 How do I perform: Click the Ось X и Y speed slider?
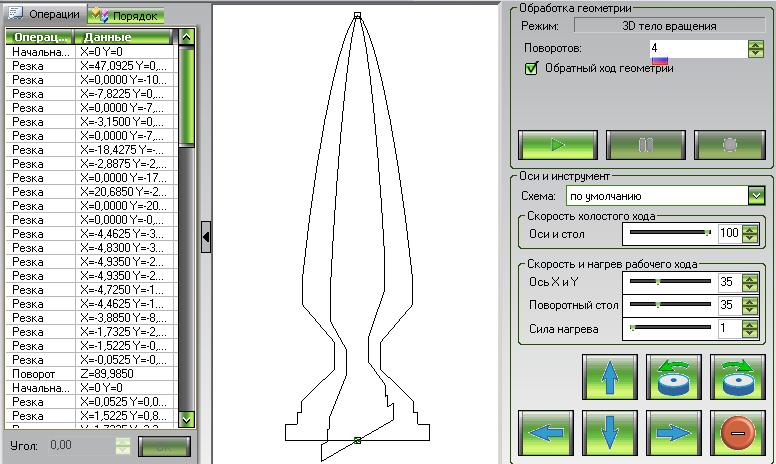coord(670,281)
